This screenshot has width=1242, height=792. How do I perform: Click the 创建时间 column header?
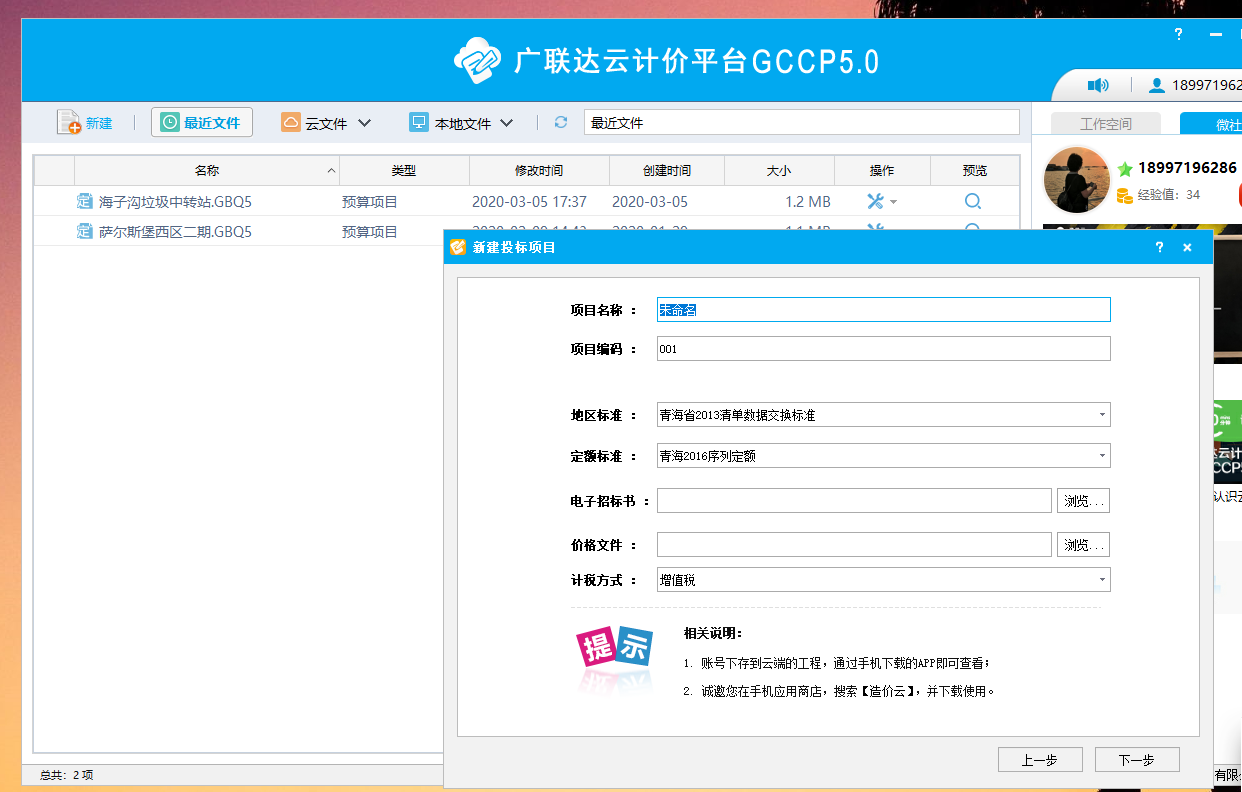pyautogui.click(x=667, y=171)
